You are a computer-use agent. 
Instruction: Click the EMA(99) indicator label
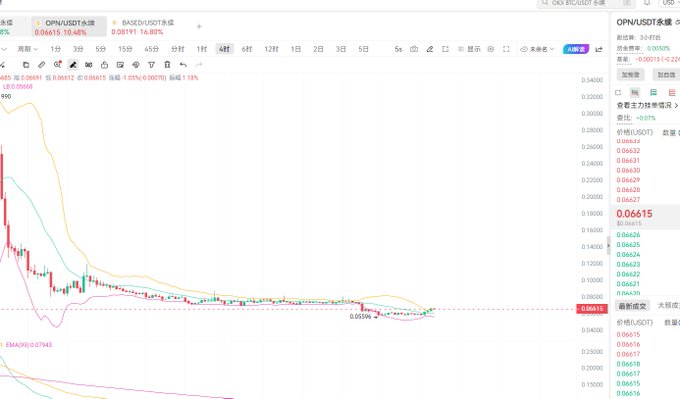click(x=29, y=345)
